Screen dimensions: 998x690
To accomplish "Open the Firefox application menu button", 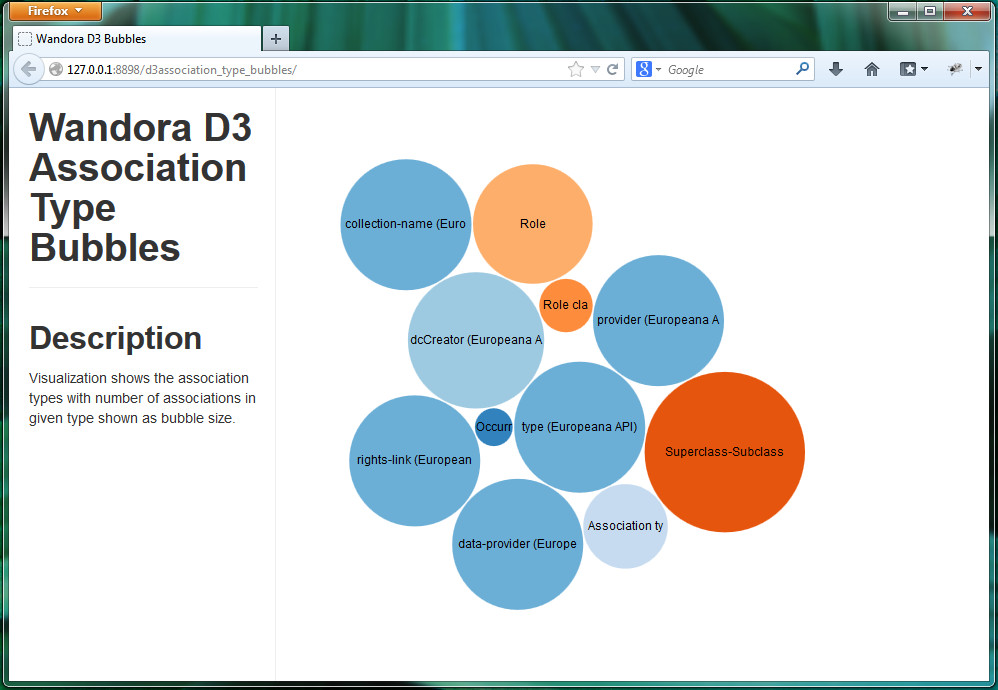I will click(56, 11).
